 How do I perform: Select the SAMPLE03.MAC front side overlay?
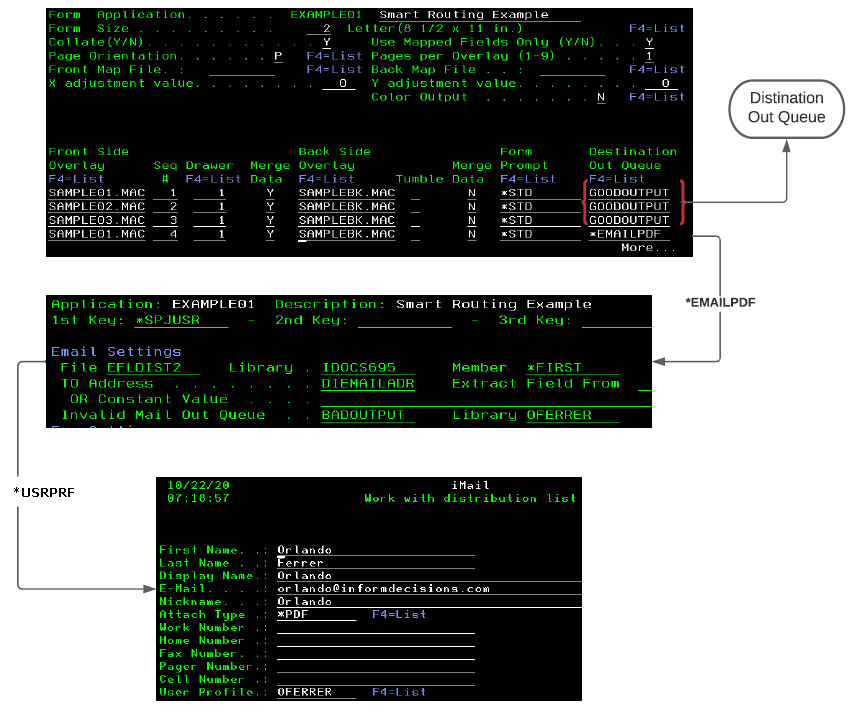[x=97, y=220]
